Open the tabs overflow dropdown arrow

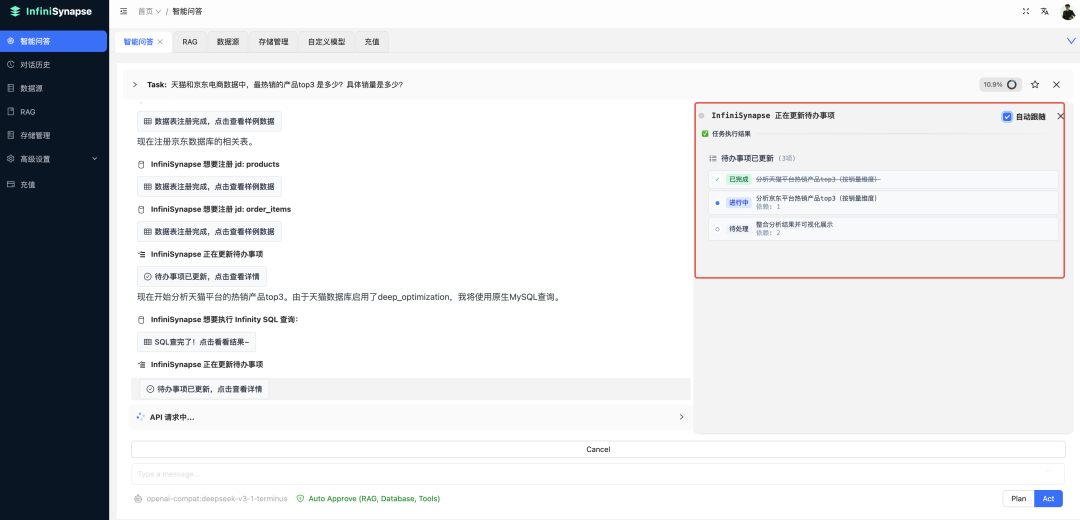click(1071, 41)
